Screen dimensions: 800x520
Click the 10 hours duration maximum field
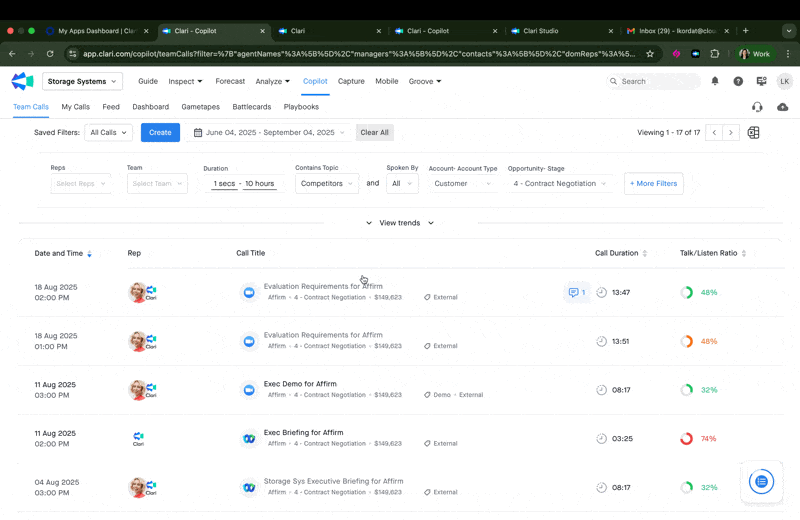tap(260, 184)
